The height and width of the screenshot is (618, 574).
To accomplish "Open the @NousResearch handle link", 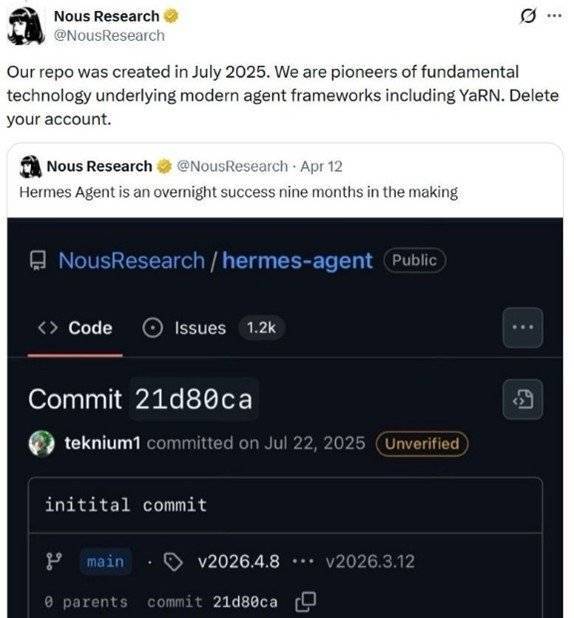I will (109, 35).
